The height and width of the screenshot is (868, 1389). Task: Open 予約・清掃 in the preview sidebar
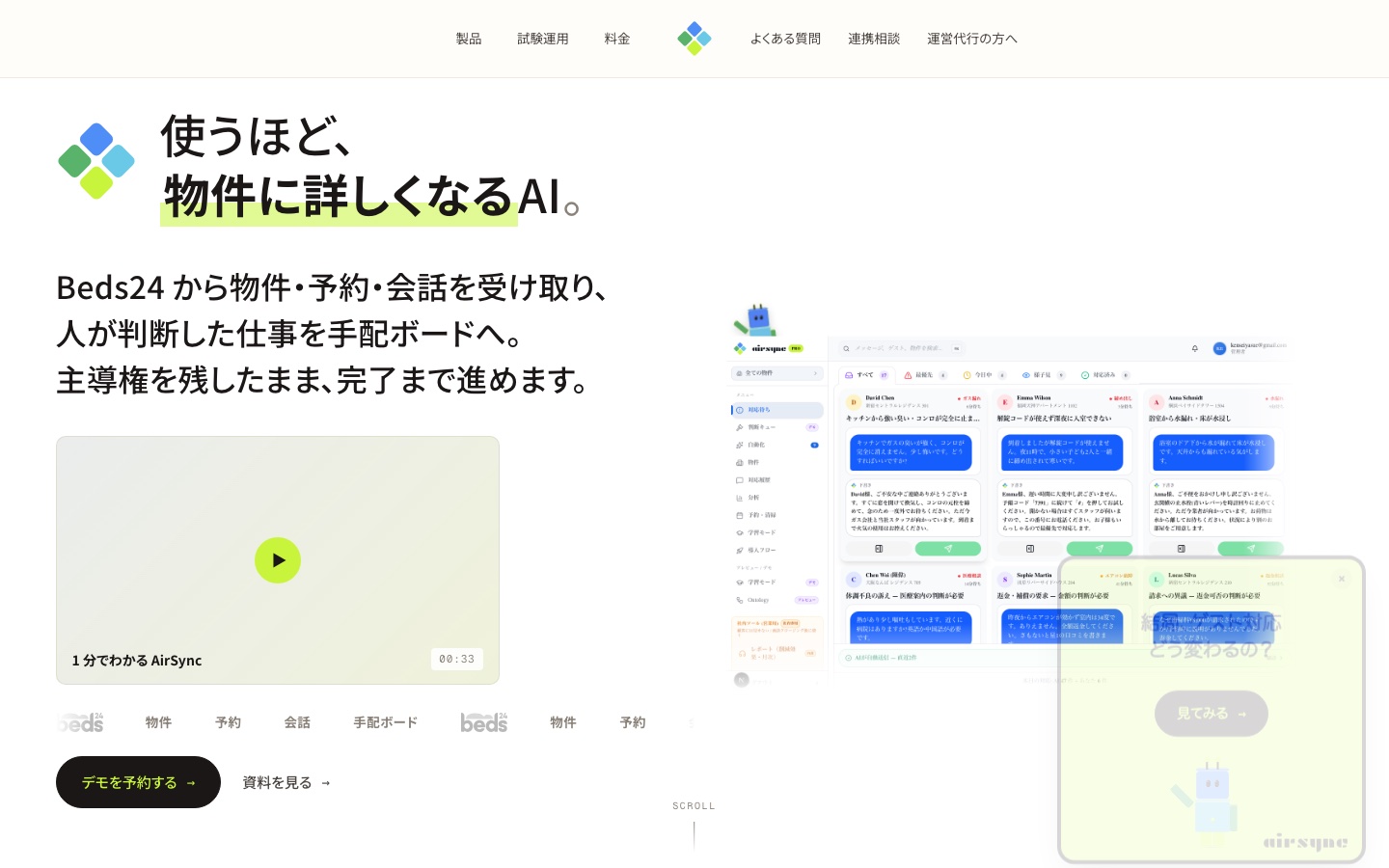pyautogui.click(x=777, y=515)
